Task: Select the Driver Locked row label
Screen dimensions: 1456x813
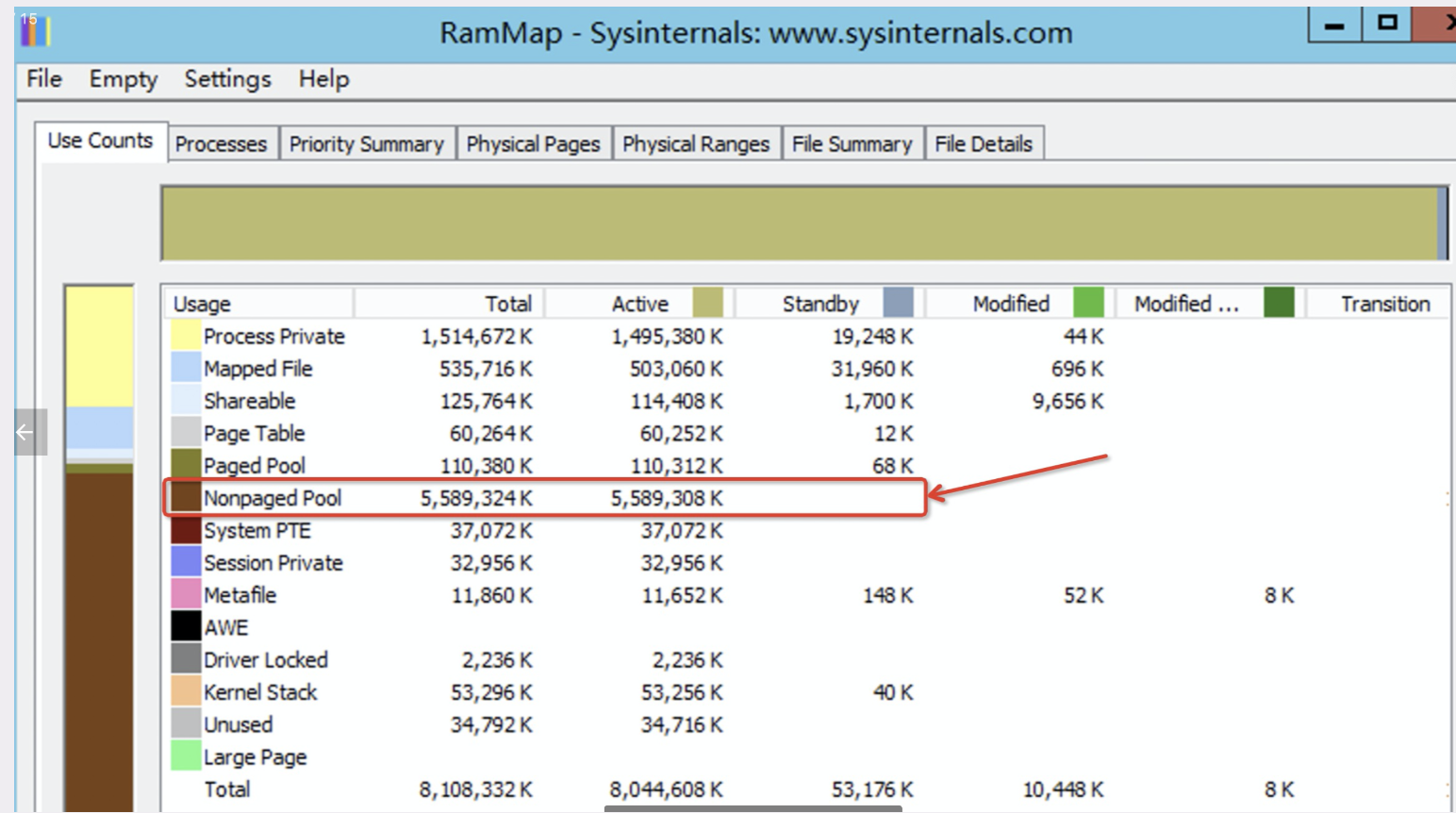Action: [x=266, y=660]
